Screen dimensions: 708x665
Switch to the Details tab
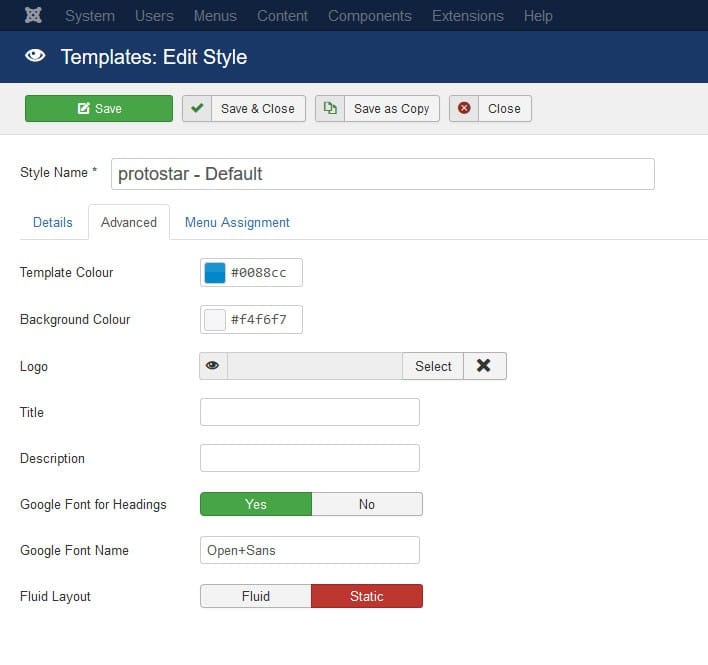[53, 222]
